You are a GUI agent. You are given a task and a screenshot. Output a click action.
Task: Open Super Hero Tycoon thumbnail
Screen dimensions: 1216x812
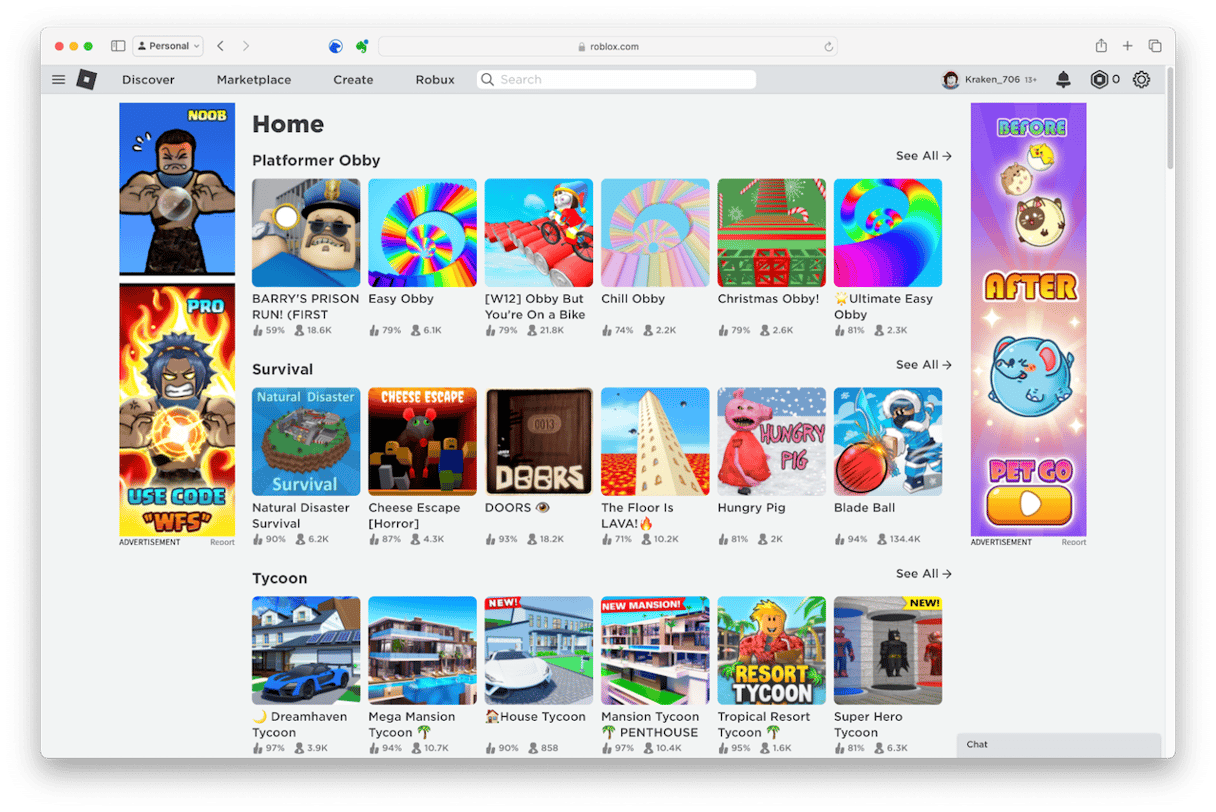(x=888, y=651)
